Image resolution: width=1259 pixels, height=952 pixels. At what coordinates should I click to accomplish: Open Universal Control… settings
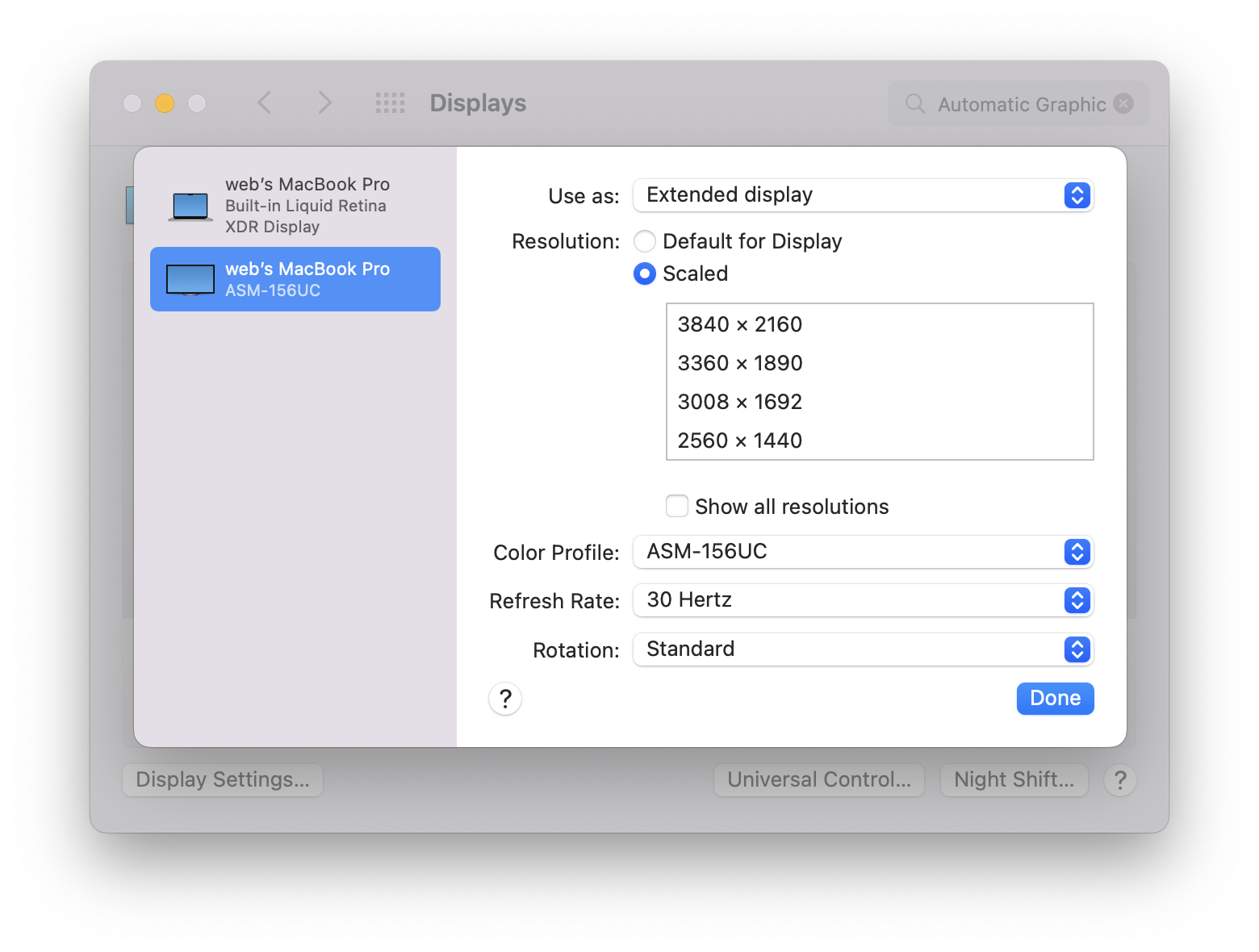pyautogui.click(x=819, y=780)
